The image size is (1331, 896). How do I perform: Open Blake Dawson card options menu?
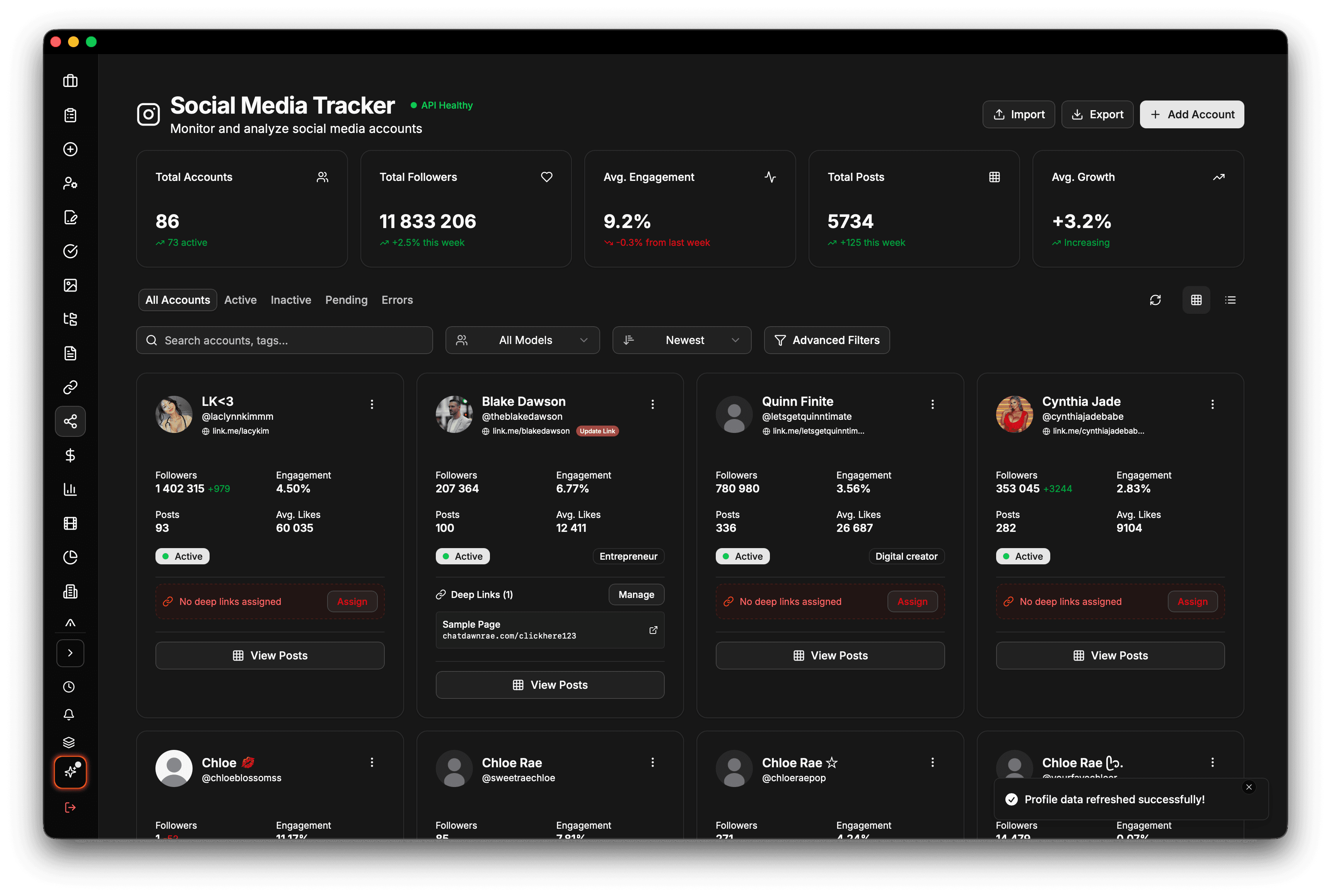(x=653, y=404)
